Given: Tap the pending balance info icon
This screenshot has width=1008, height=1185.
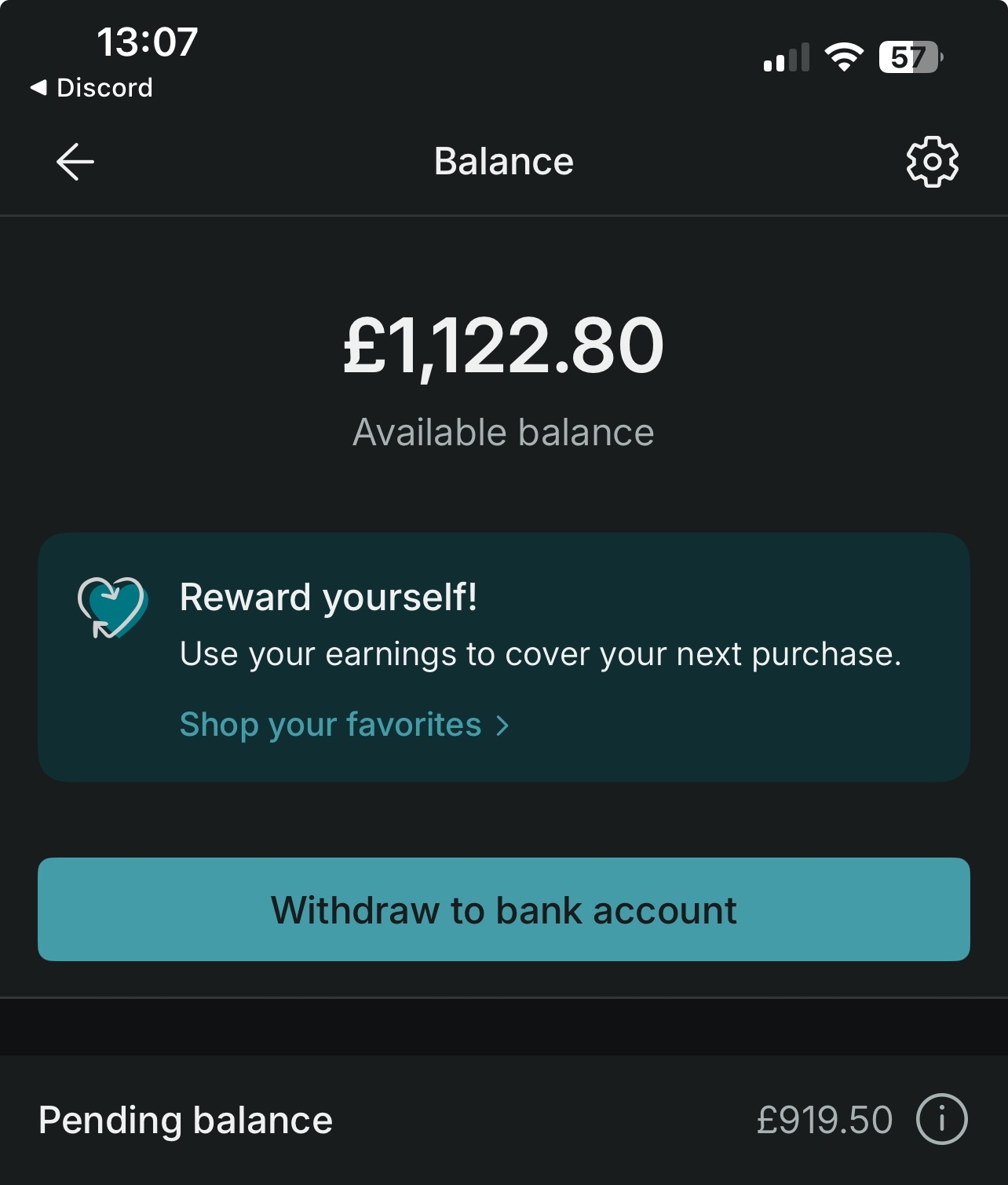Looking at the screenshot, I should (x=941, y=1119).
